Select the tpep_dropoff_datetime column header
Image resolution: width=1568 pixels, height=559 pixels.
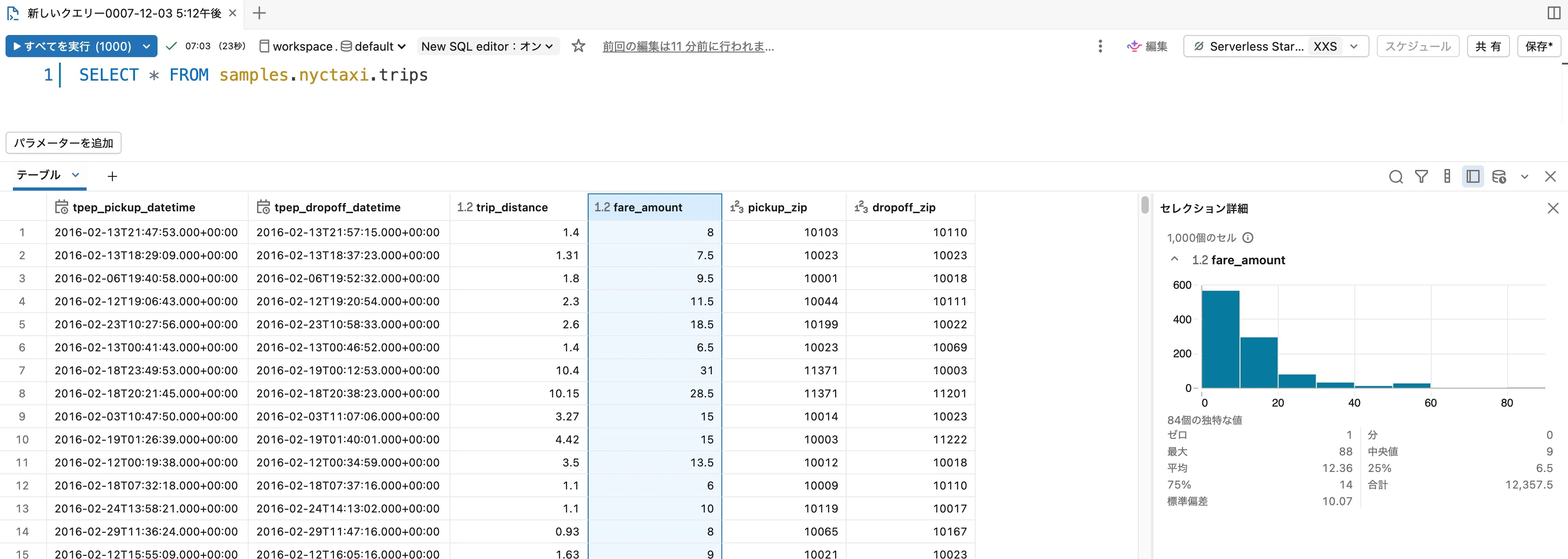click(x=349, y=207)
